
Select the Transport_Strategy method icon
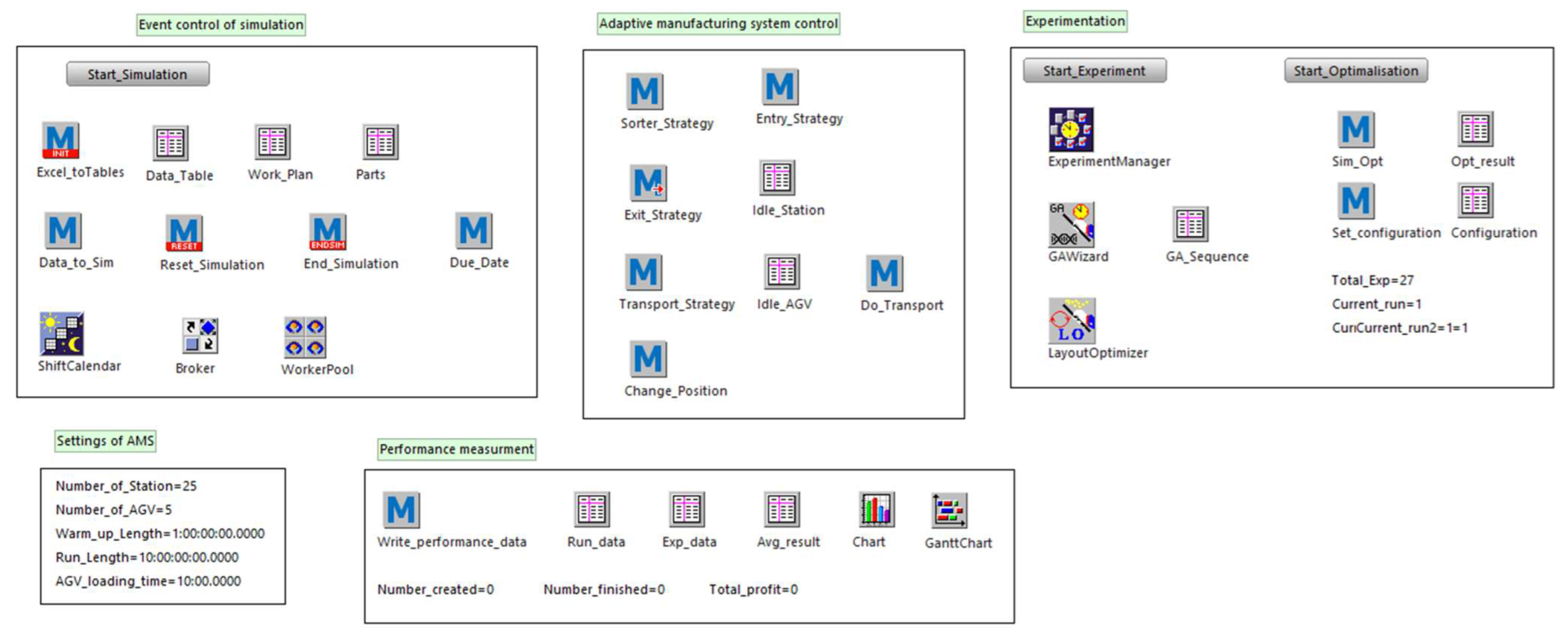[643, 272]
